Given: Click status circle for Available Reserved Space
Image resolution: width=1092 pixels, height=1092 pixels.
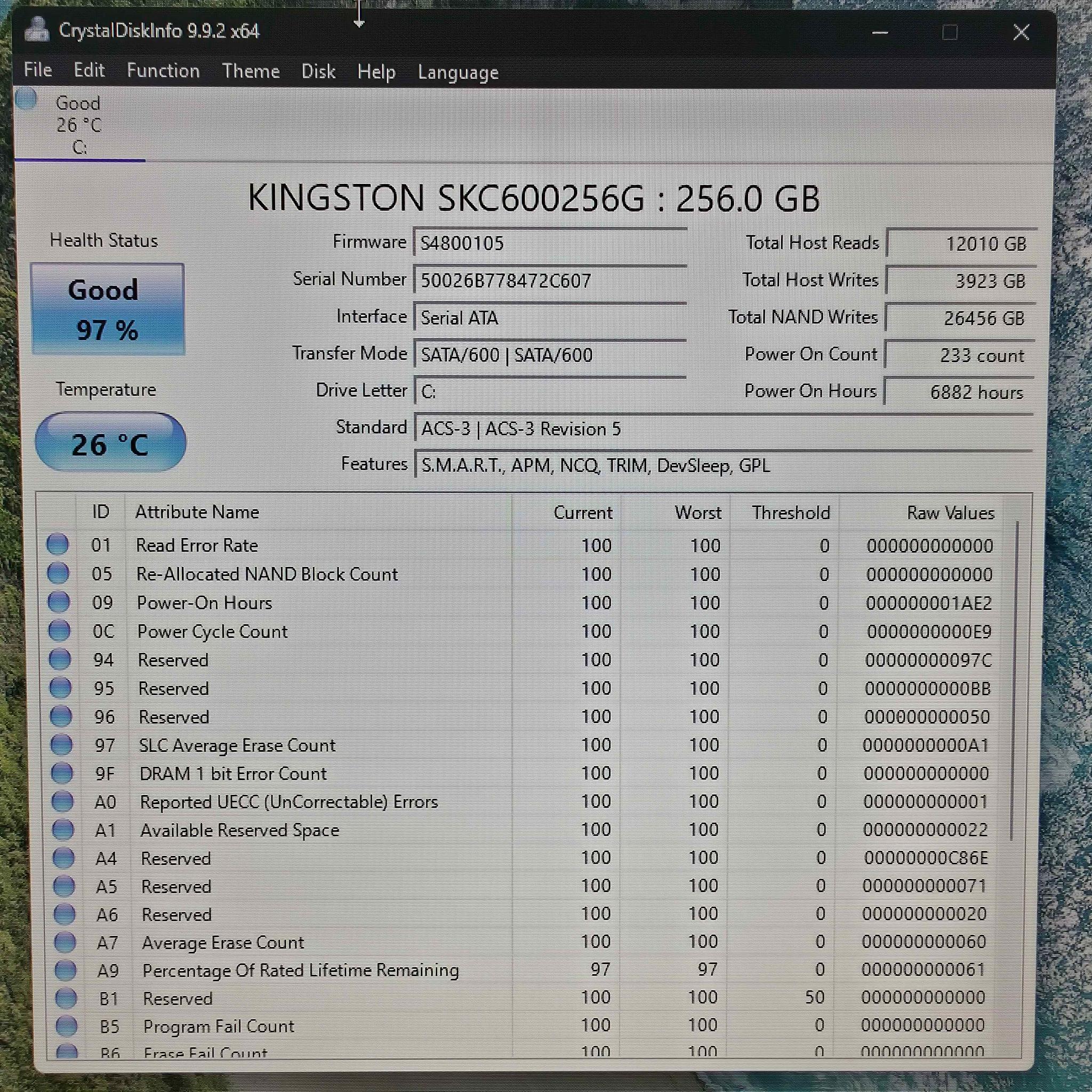Looking at the screenshot, I should 63,829.
